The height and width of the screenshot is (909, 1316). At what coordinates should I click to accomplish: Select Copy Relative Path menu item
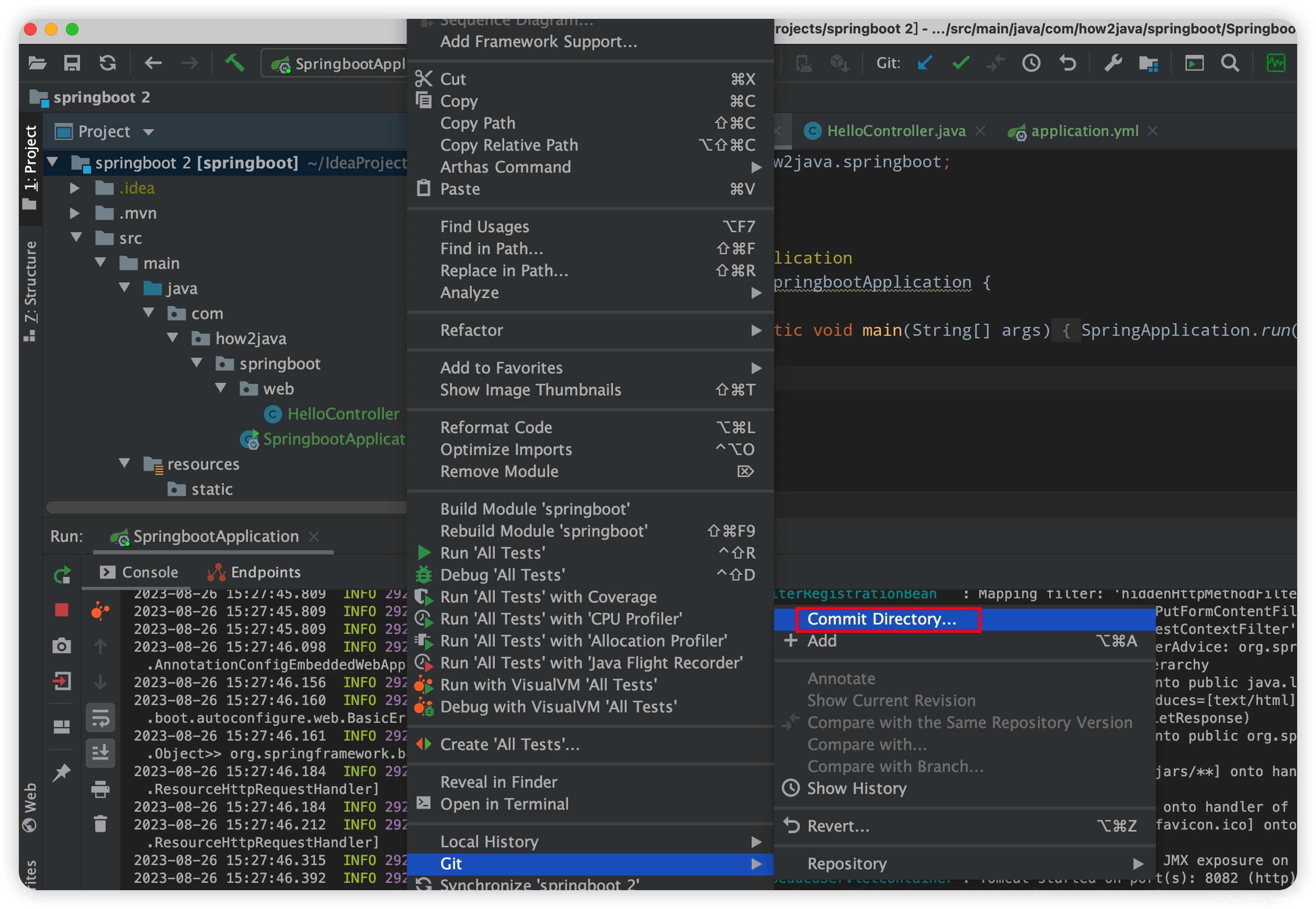[591, 145]
